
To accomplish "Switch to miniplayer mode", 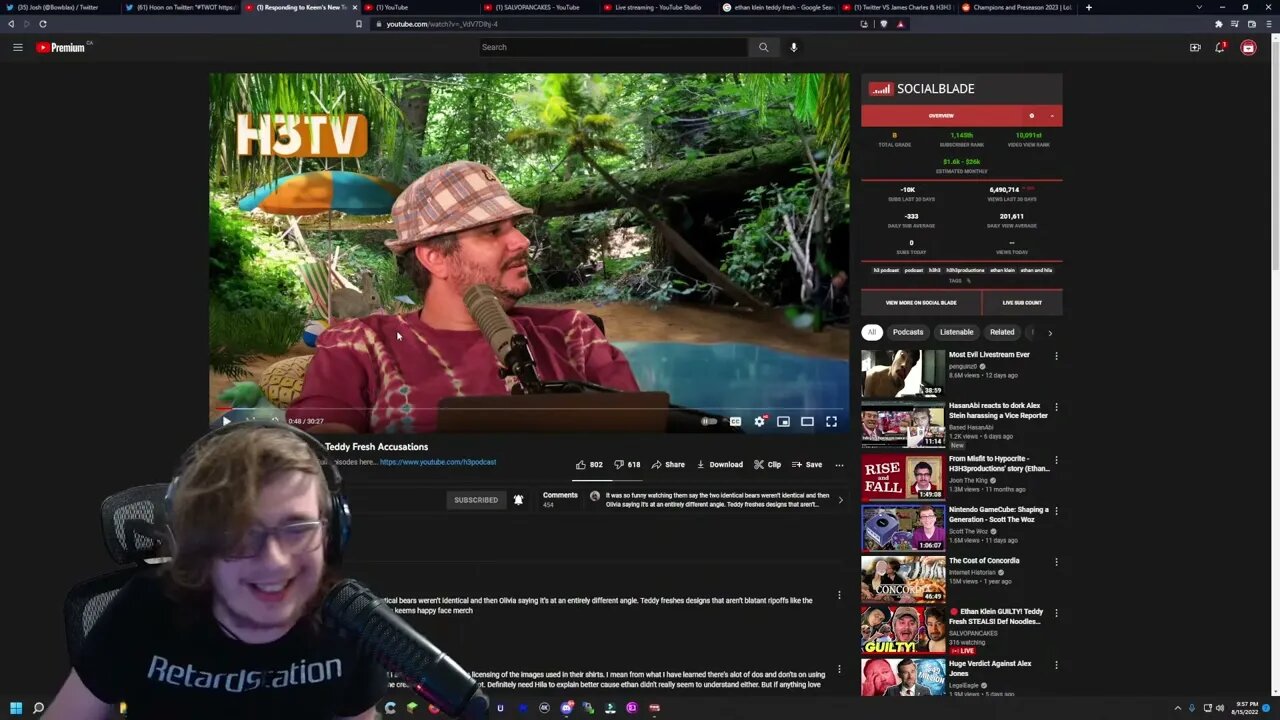I will pyautogui.click(x=783, y=421).
